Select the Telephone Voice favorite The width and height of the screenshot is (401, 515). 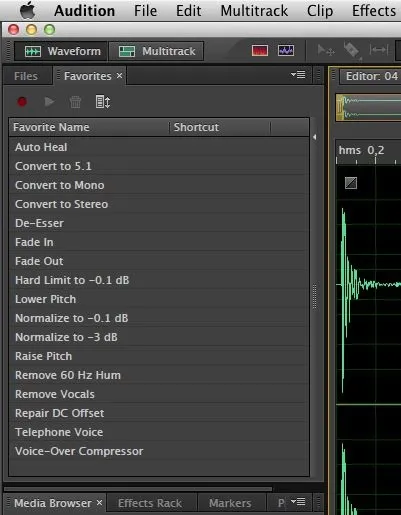coord(159,432)
